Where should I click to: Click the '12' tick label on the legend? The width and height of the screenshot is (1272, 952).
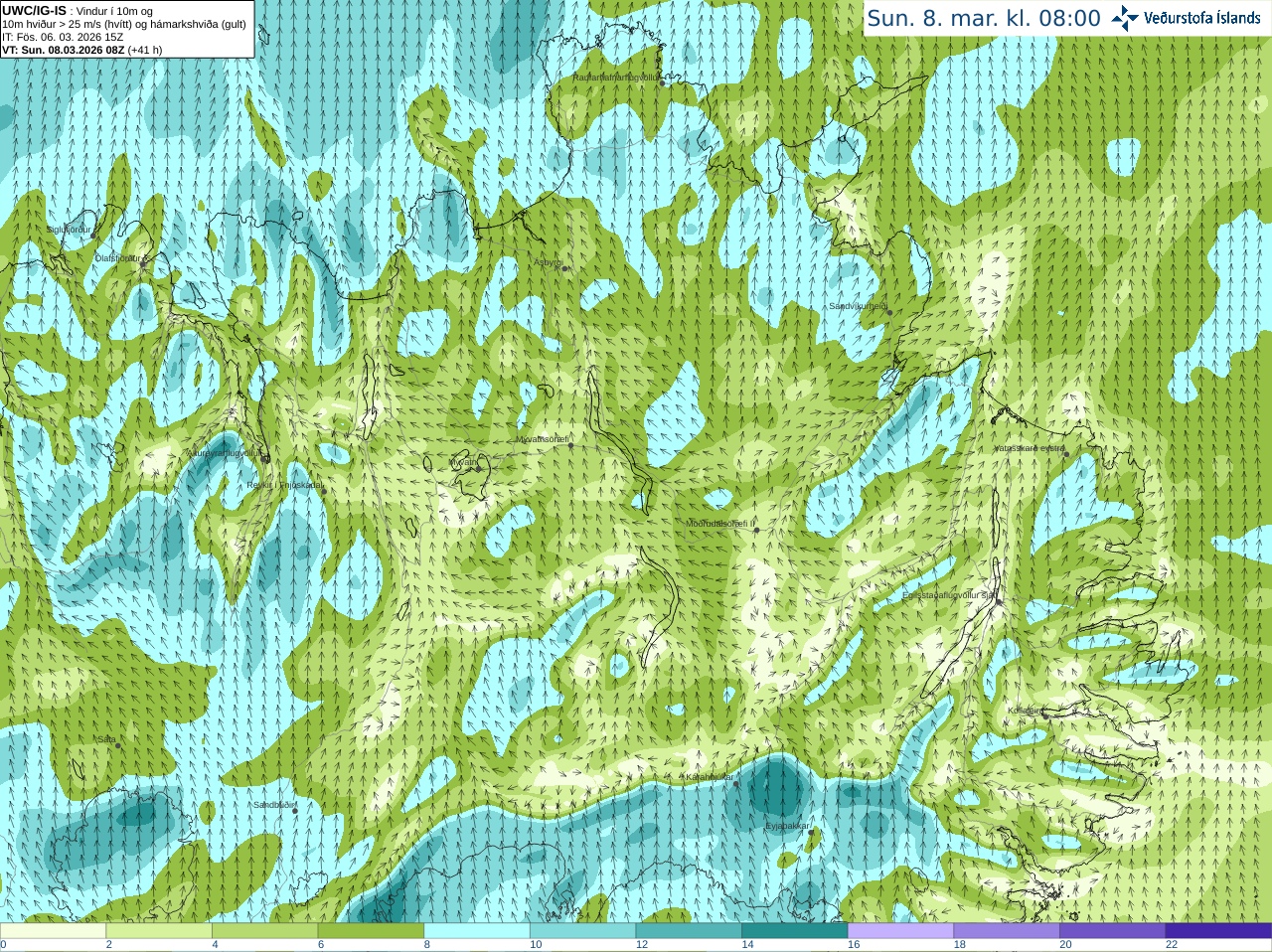click(642, 945)
